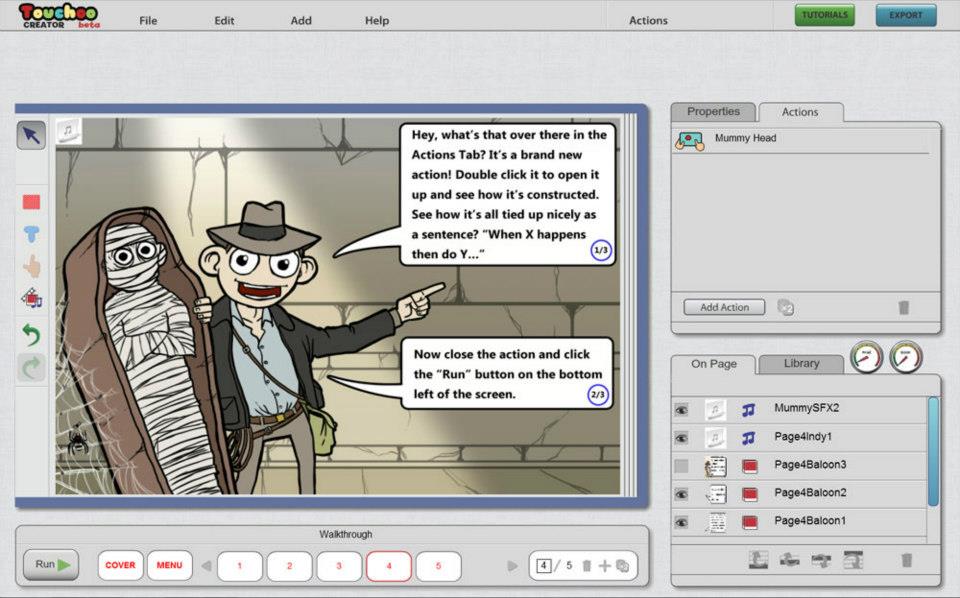Click the Toucheo Creator logo
960x598 pixels.
point(59,16)
